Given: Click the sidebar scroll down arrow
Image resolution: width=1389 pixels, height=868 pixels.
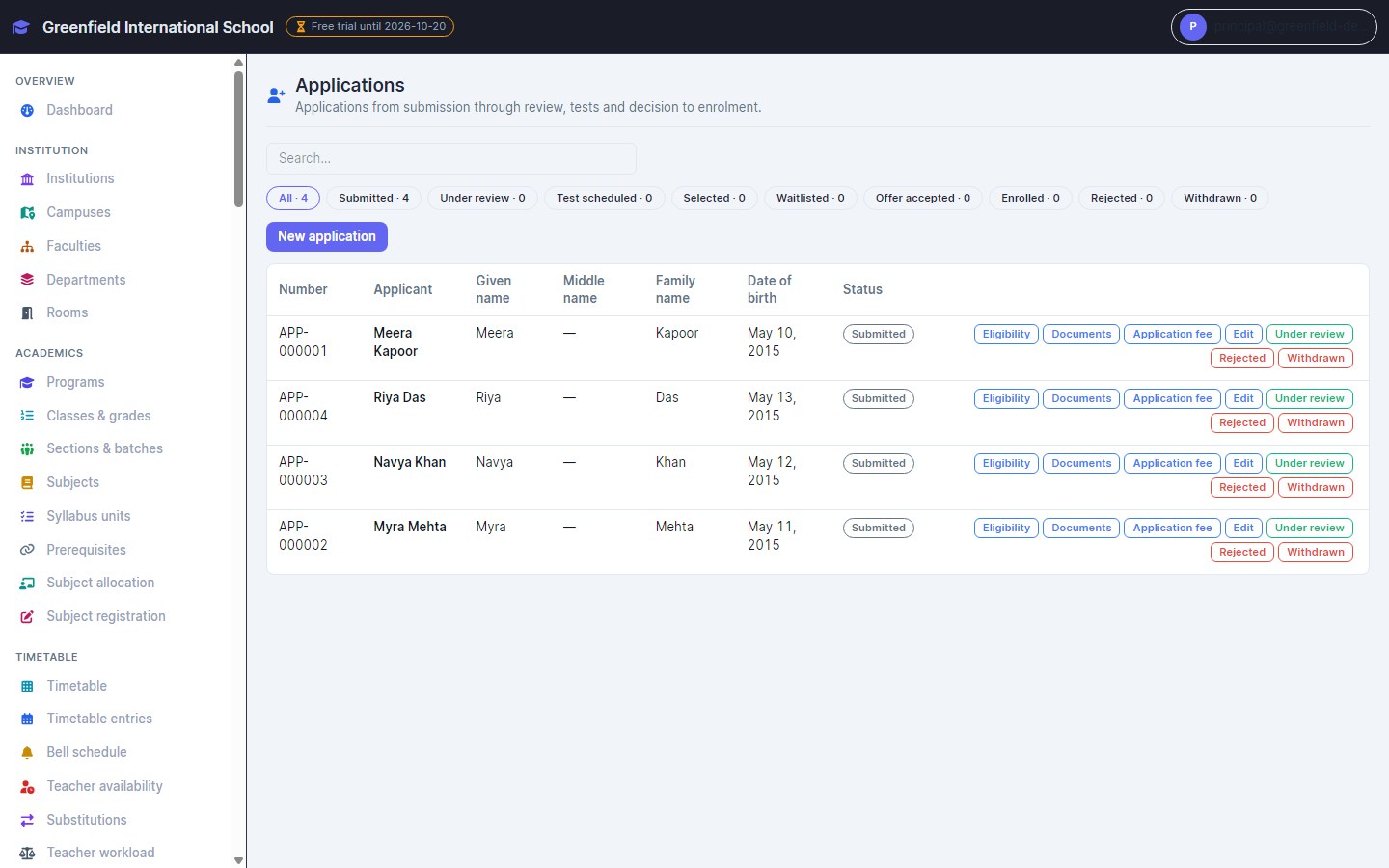Looking at the screenshot, I should tap(238, 860).
